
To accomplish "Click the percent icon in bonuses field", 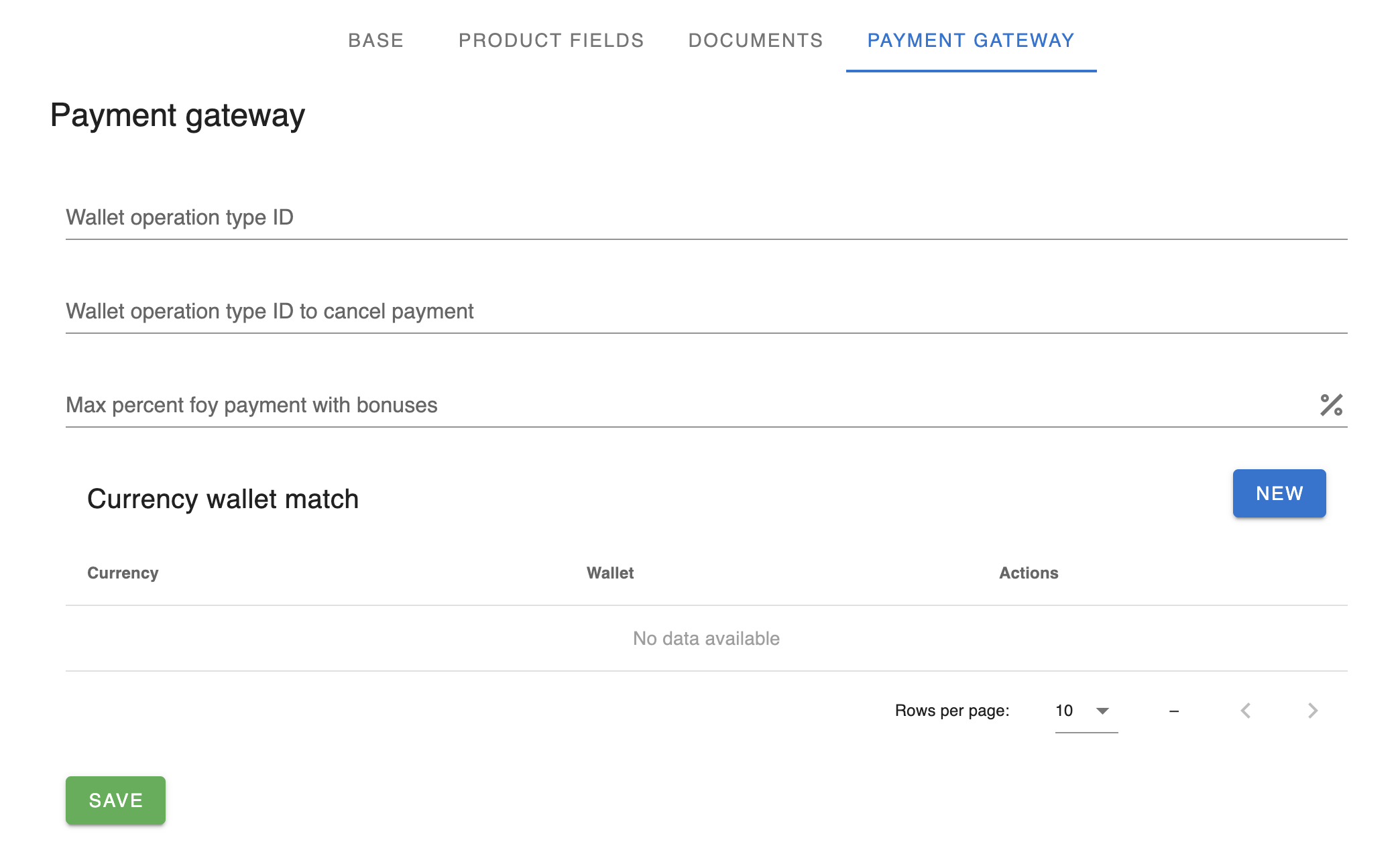I will tap(1331, 405).
